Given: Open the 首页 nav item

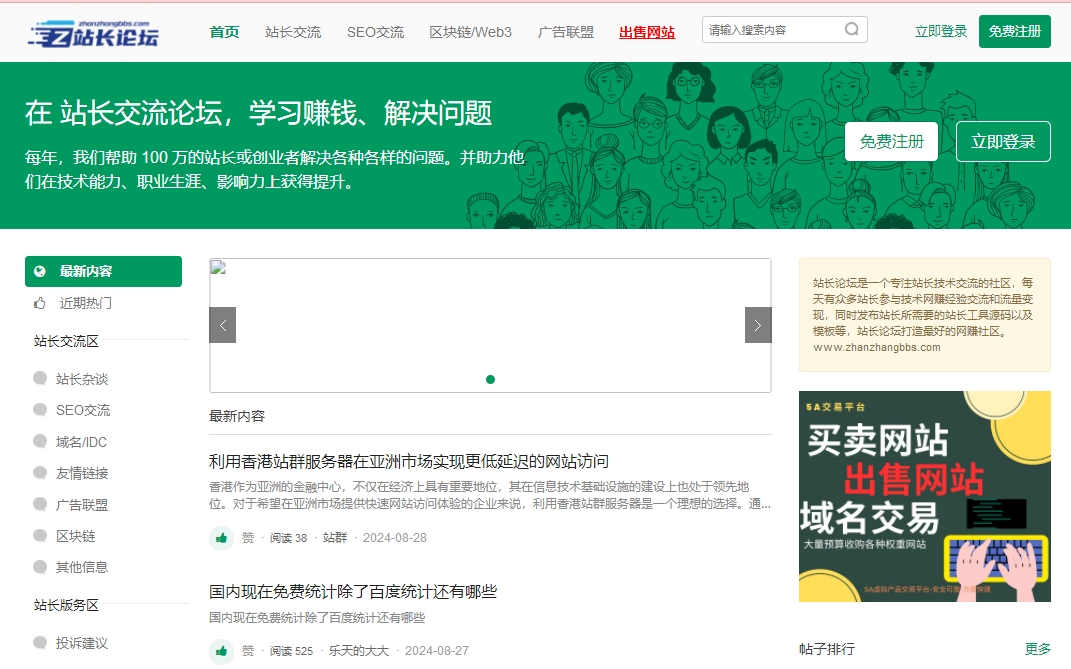Looking at the screenshot, I should click(224, 32).
